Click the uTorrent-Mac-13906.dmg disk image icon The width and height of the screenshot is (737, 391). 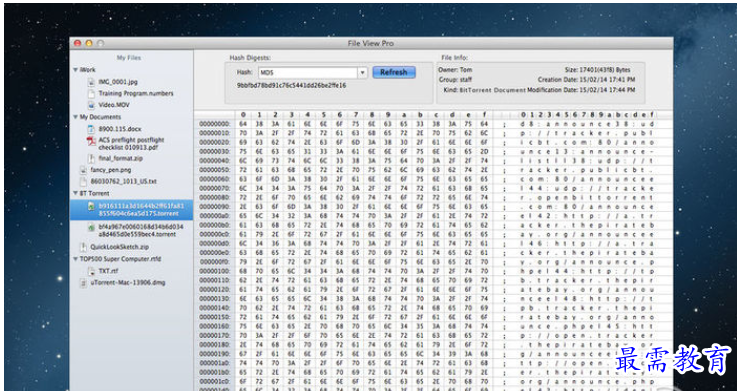point(83,283)
